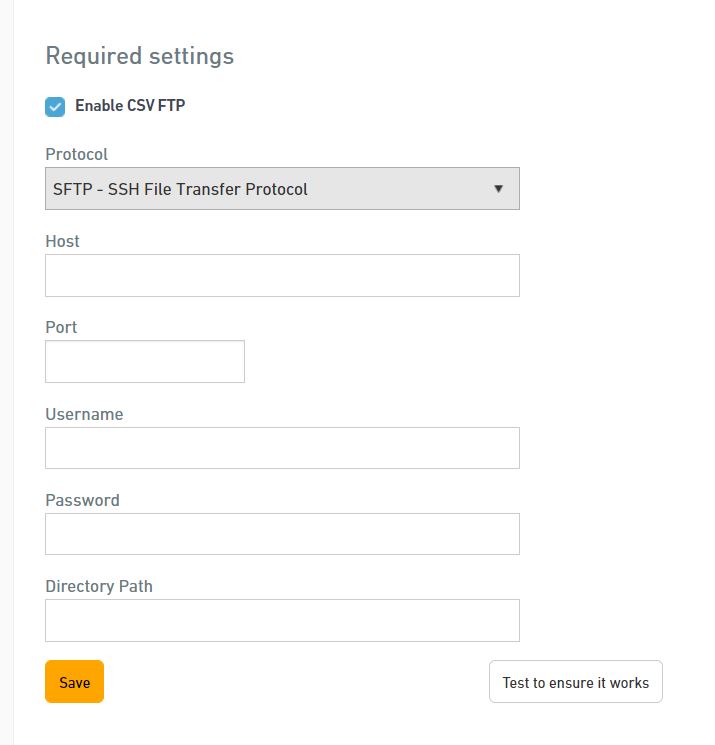Select the Directory Path input field
The width and height of the screenshot is (715, 745).
pyautogui.click(x=282, y=621)
